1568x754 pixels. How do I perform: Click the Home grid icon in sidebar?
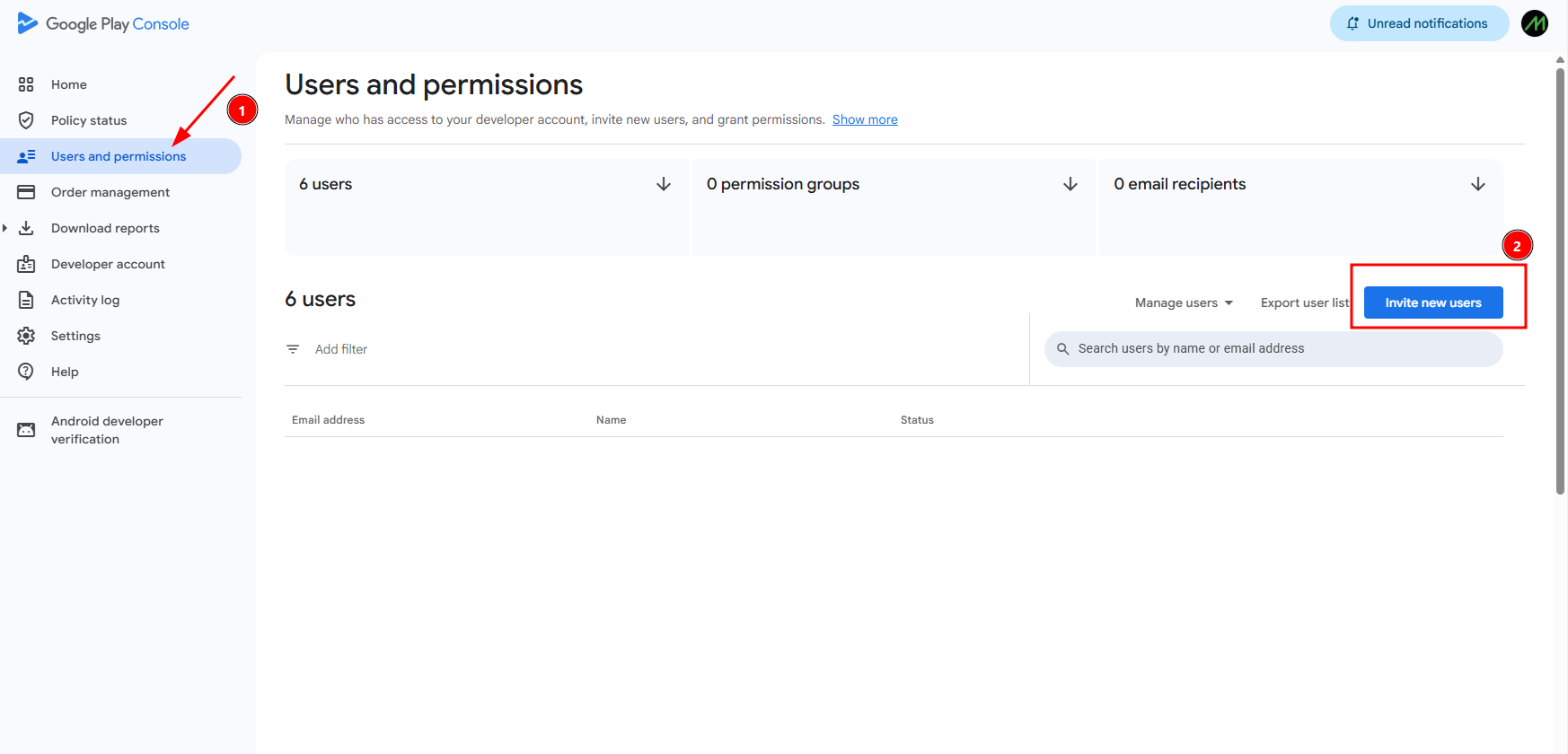click(x=26, y=84)
